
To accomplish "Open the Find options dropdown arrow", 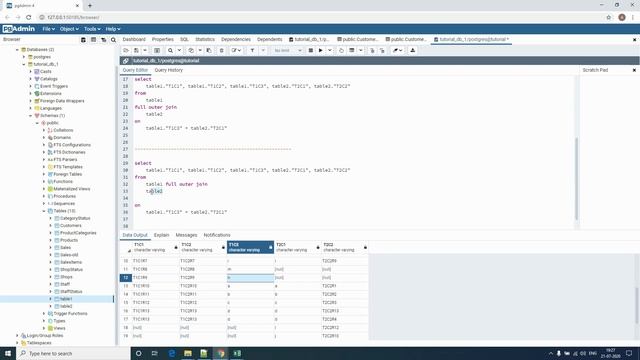I will click(x=179, y=50).
